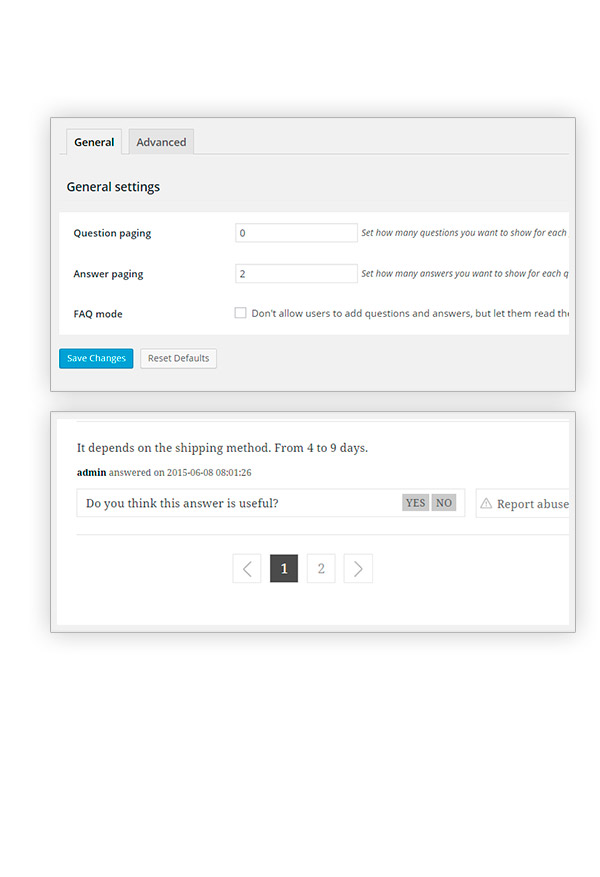Jump to page 2 in pagination

(x=321, y=569)
